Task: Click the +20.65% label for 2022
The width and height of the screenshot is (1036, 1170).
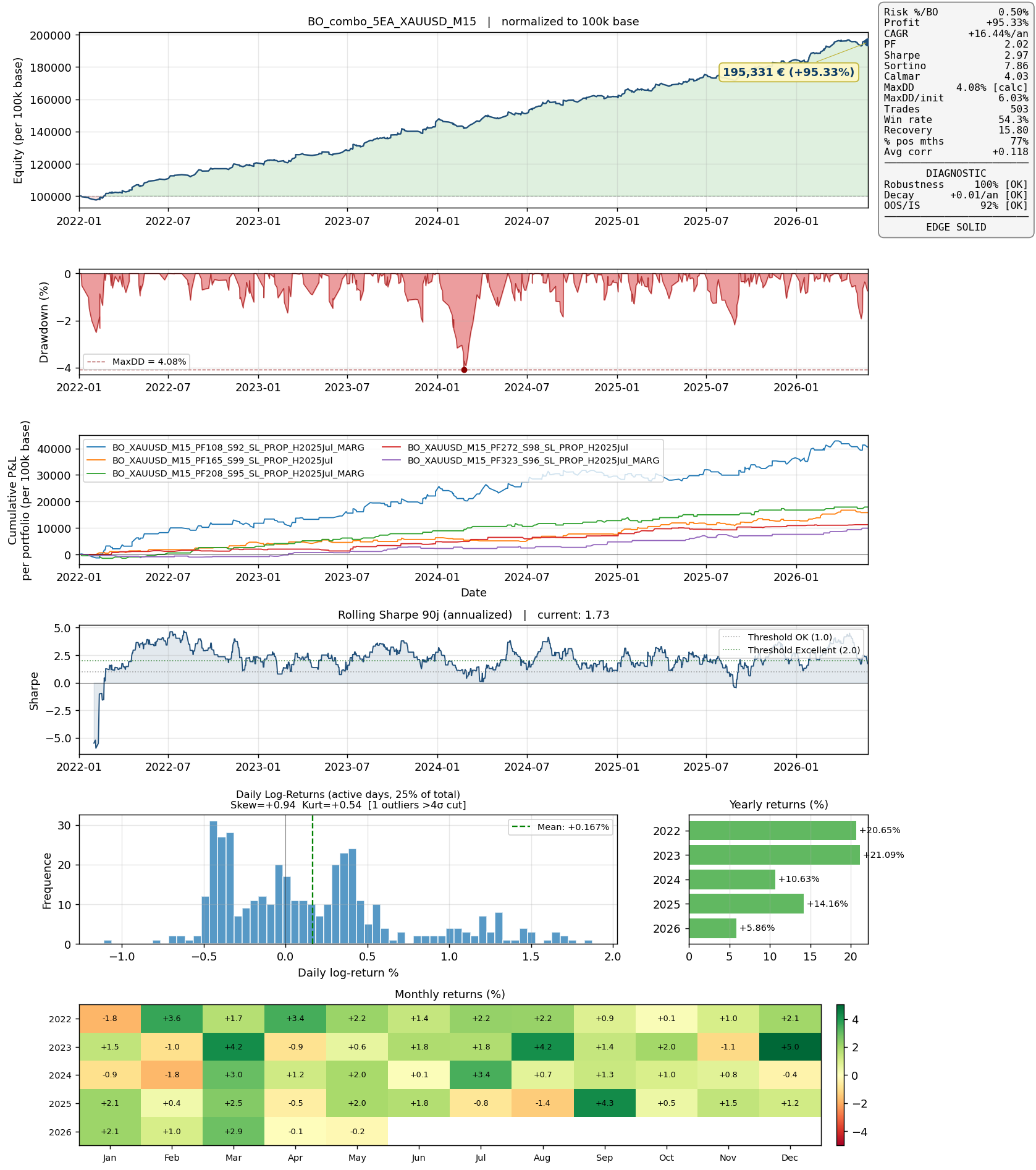Action: pyautogui.click(x=880, y=831)
